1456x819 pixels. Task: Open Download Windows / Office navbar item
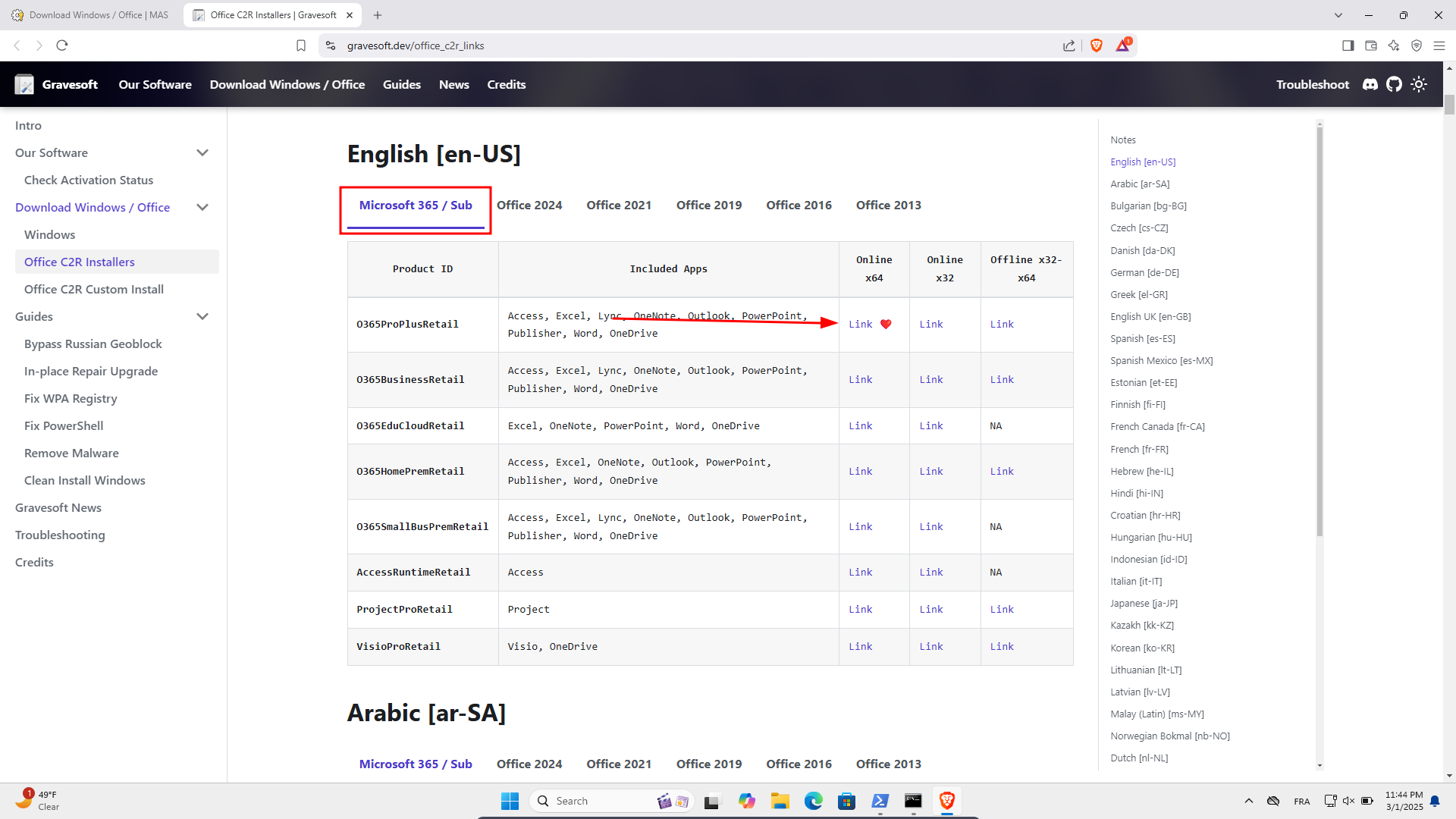point(287,84)
